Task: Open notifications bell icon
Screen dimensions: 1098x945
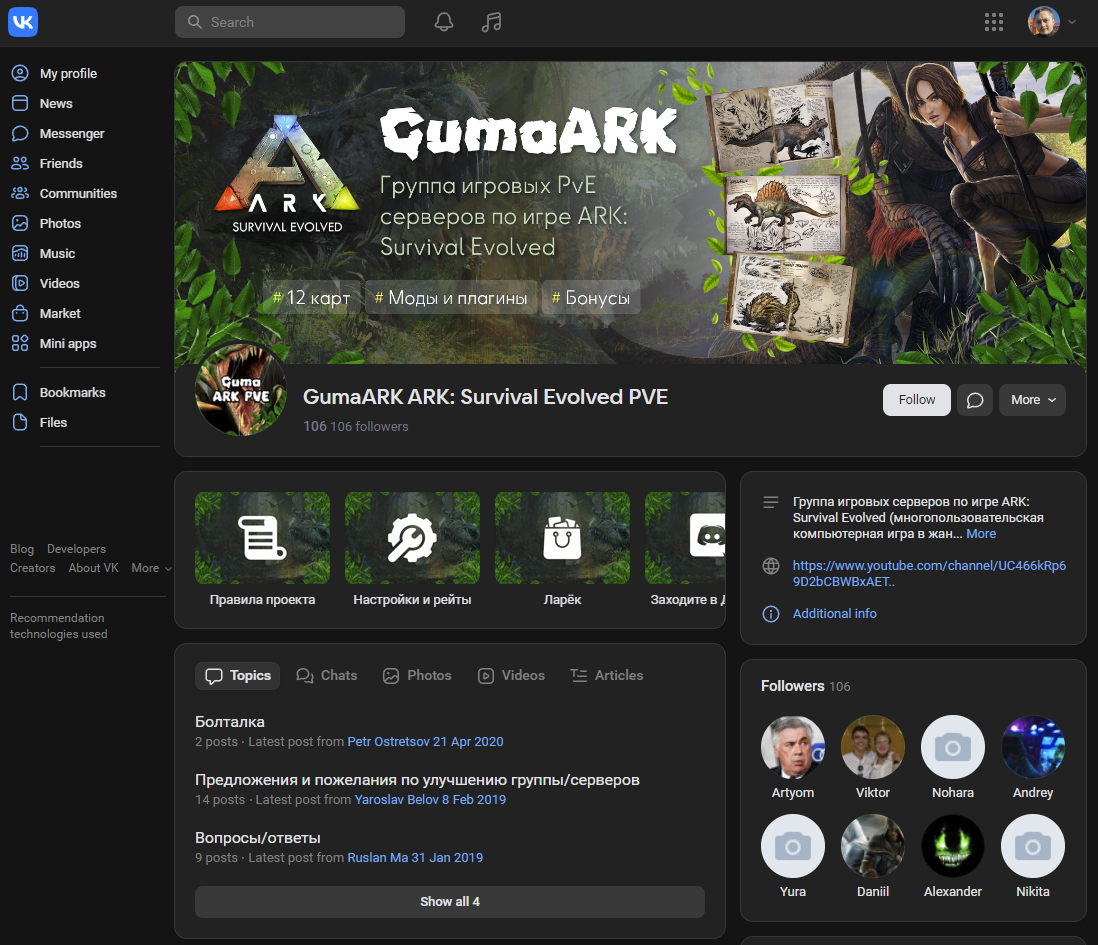Action: tap(444, 22)
